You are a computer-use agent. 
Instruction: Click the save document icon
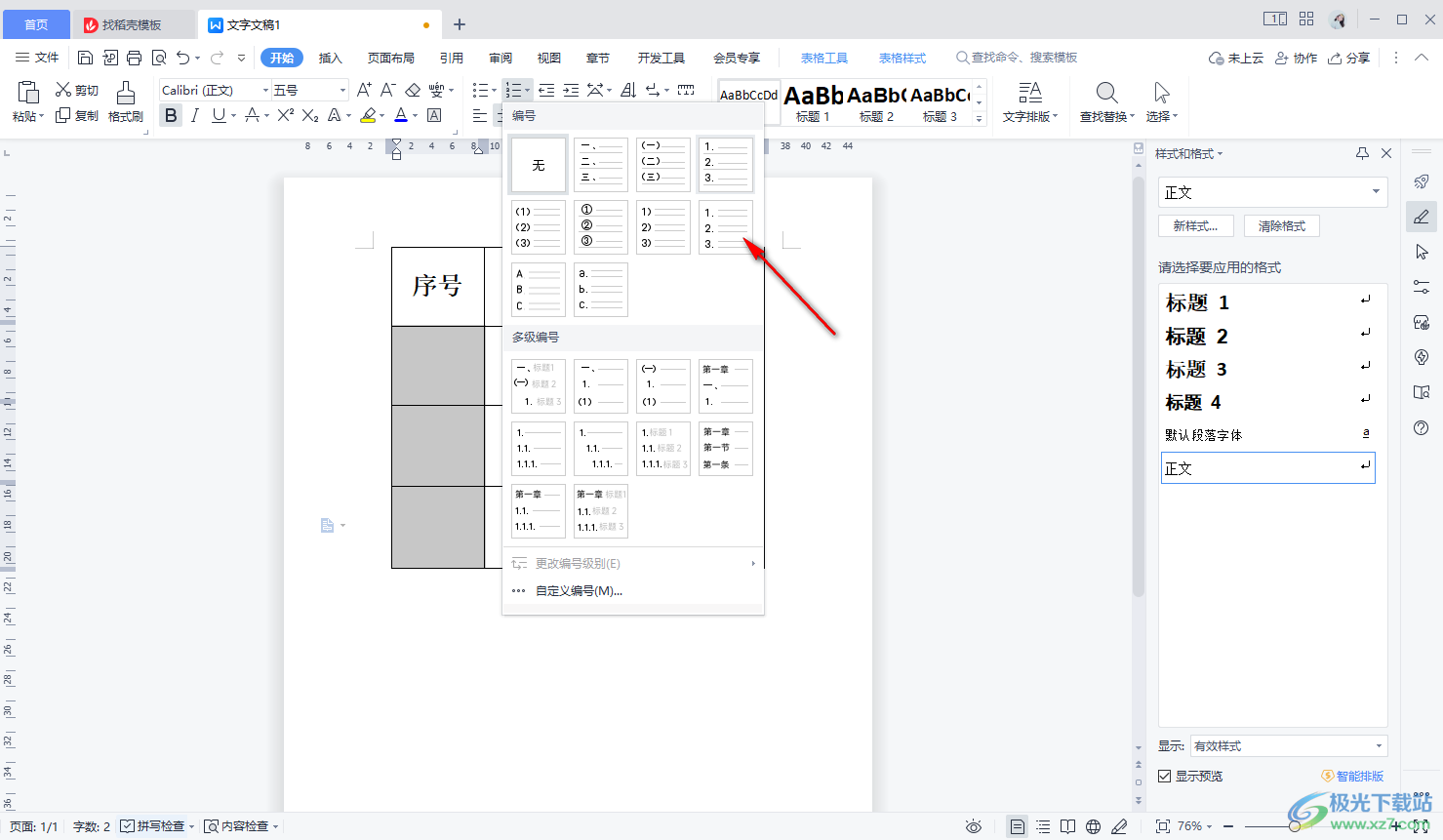tap(85, 58)
